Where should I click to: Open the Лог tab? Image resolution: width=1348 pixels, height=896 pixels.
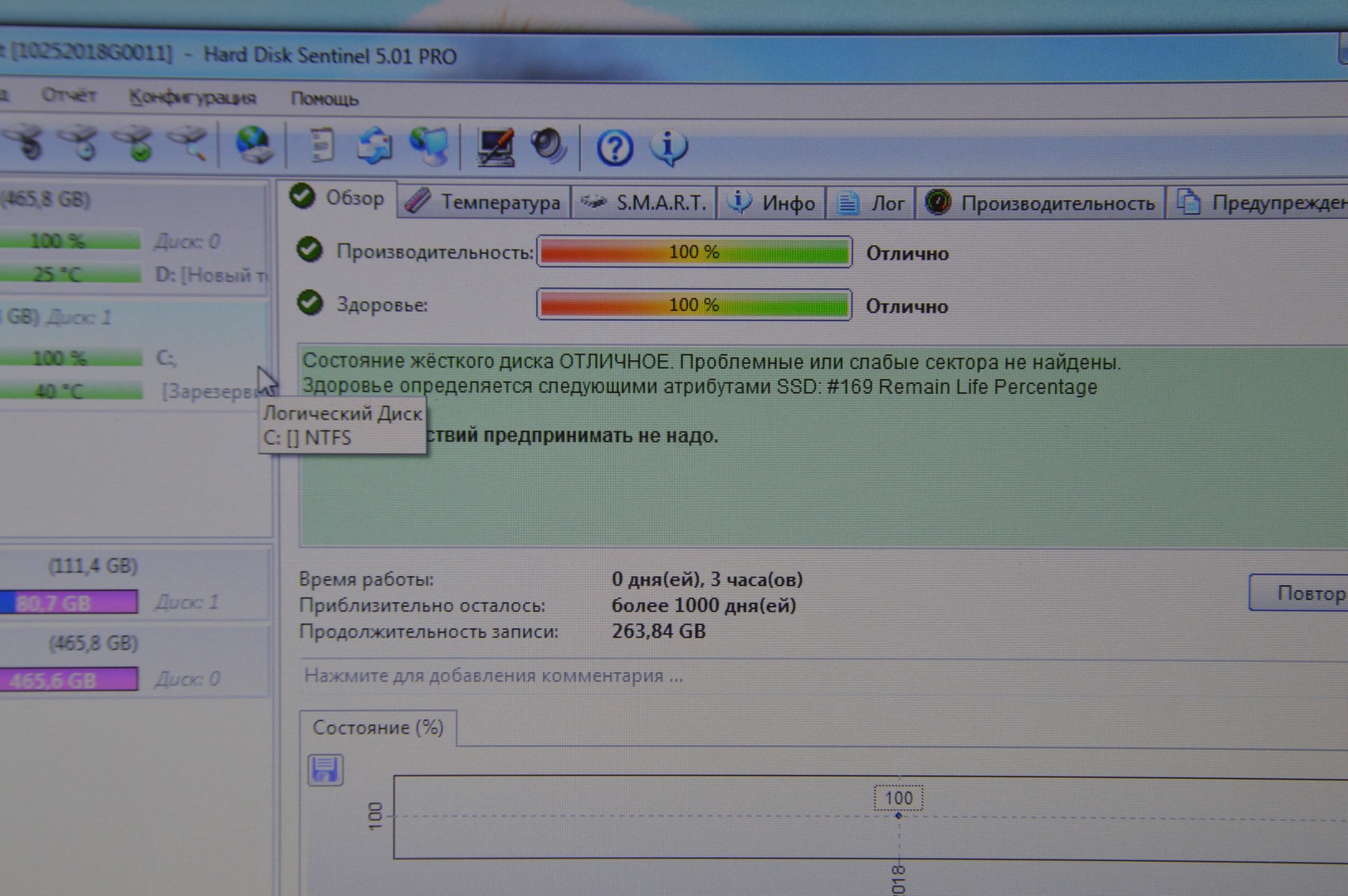pyautogui.click(x=872, y=203)
